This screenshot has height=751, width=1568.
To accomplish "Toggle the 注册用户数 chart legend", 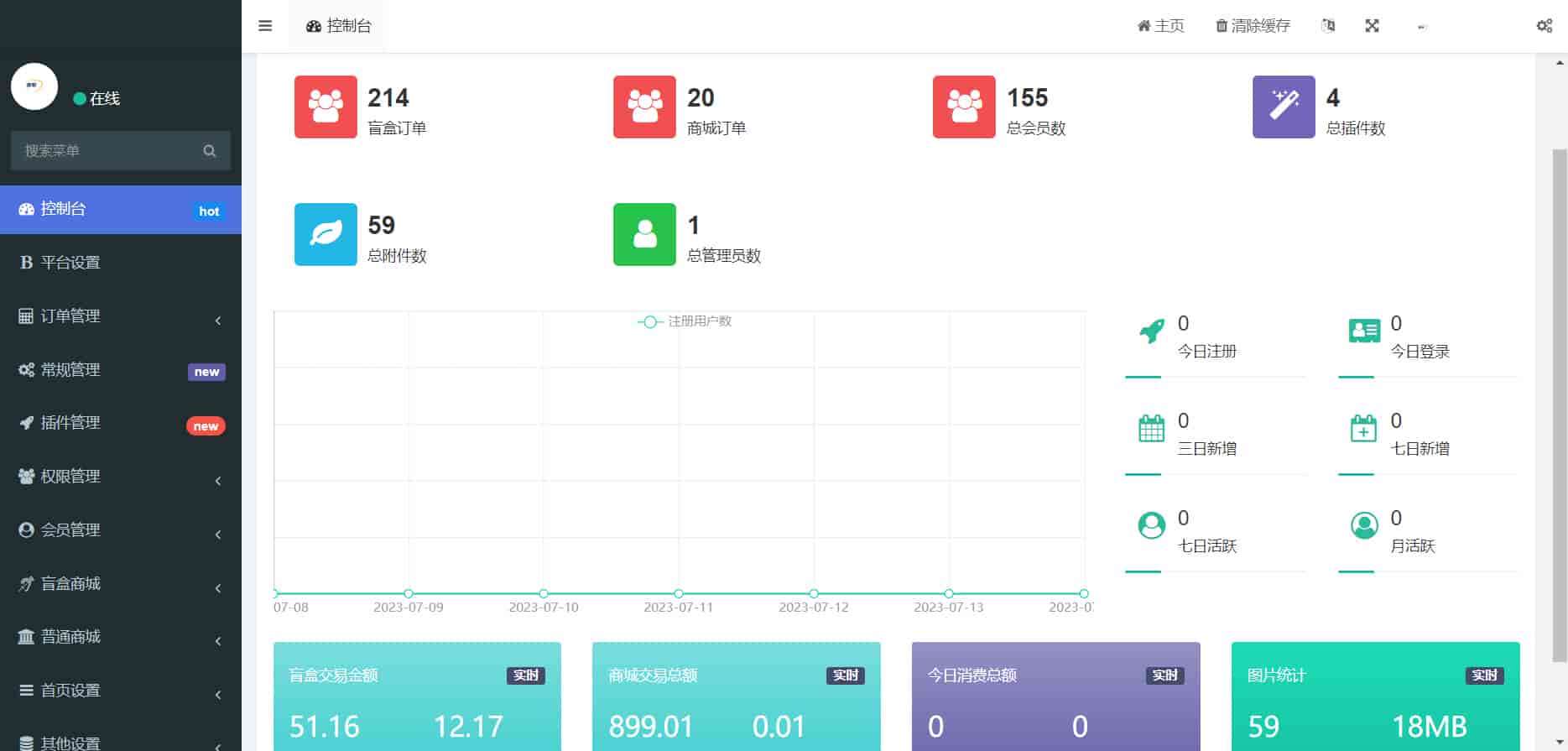I will 685,321.
